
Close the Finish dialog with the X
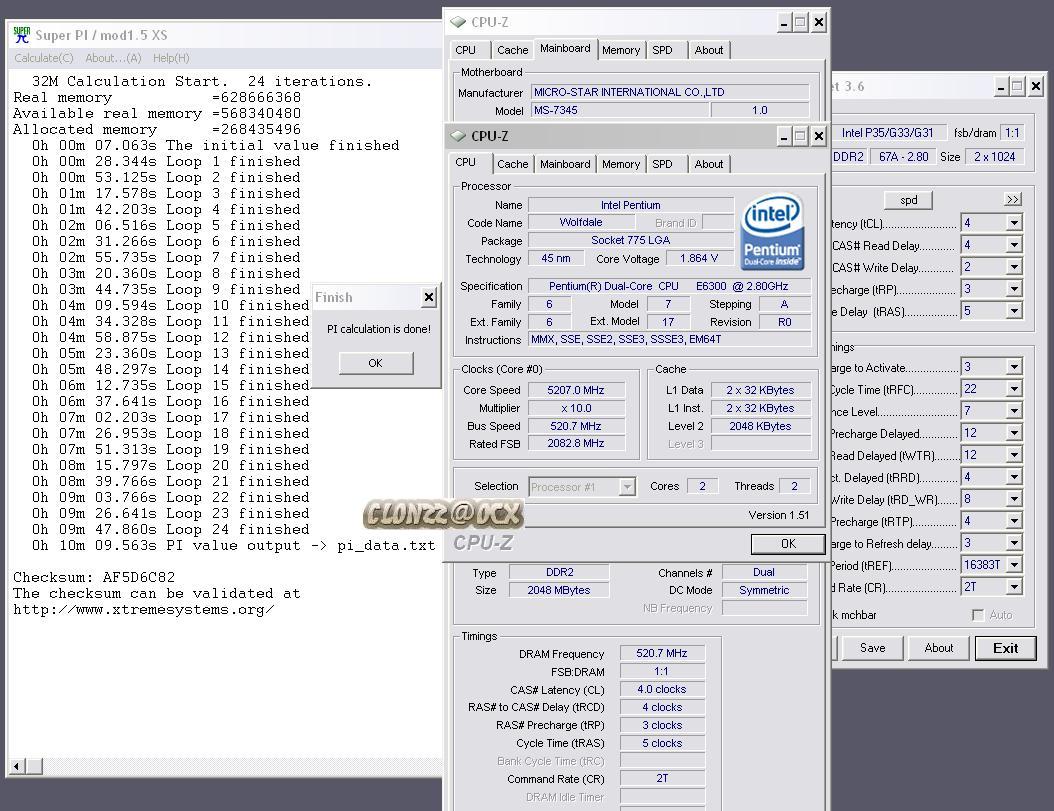click(x=429, y=297)
